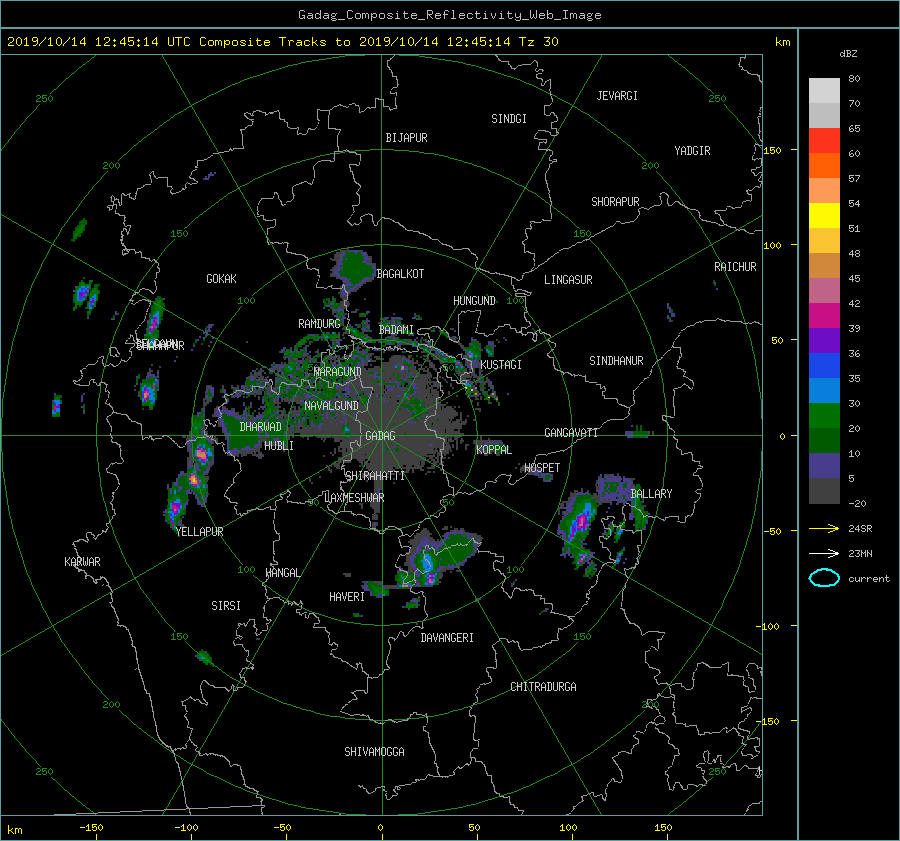Click the storm cell west of Ballary
The height and width of the screenshot is (841, 900).
577,522
